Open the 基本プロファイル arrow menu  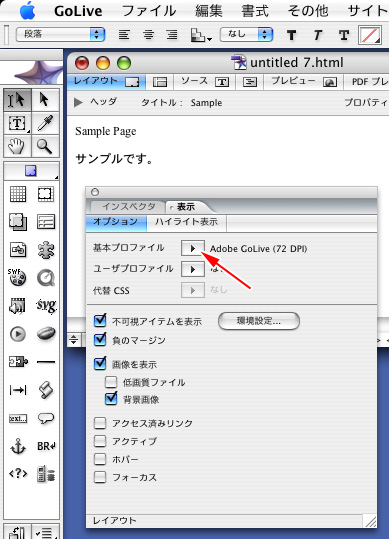coord(193,248)
